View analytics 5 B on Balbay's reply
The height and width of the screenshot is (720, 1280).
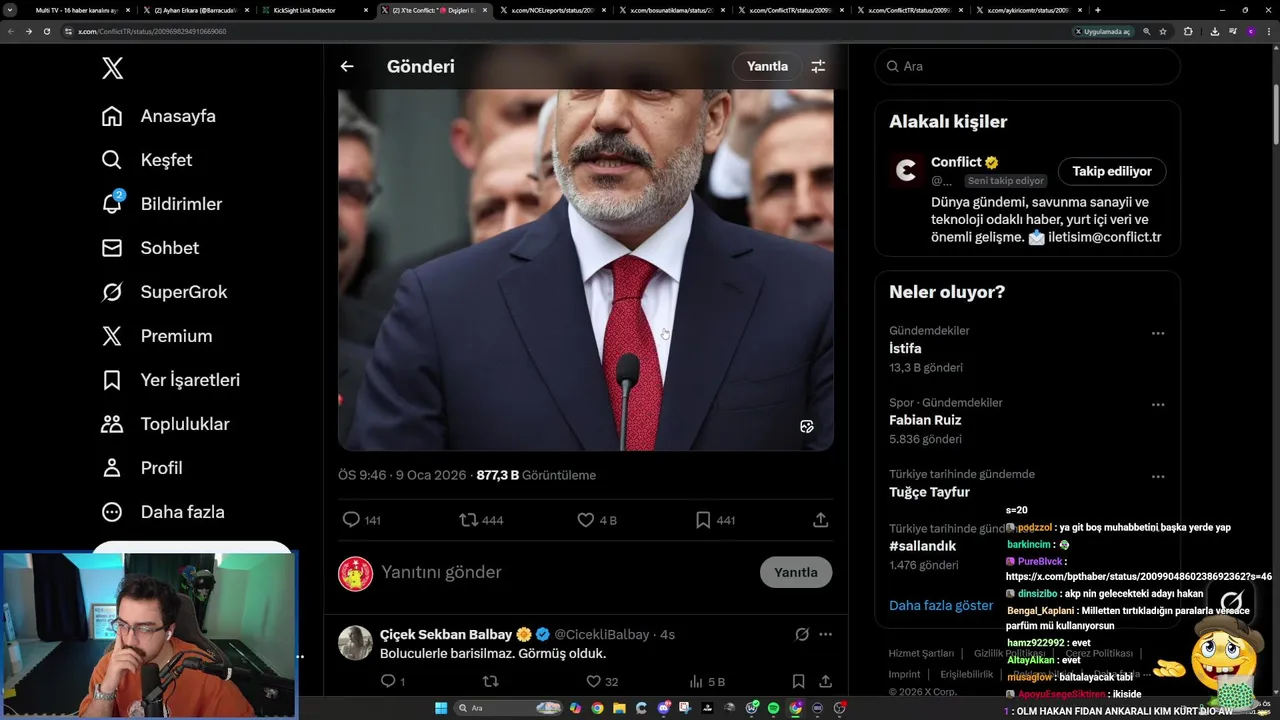(707, 681)
